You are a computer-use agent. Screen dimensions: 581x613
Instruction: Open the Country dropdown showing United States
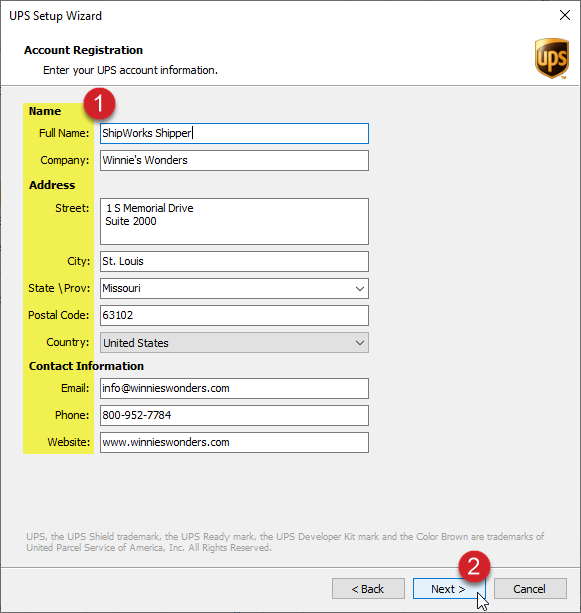coord(234,343)
